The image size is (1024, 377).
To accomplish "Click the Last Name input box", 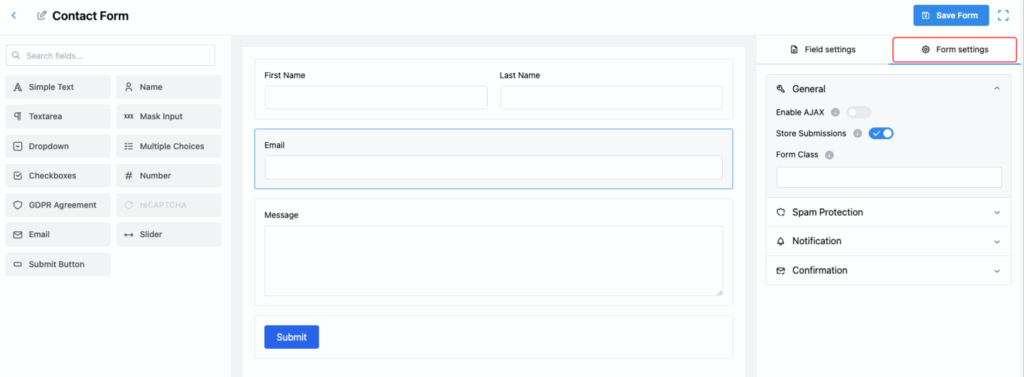I will pyautogui.click(x=611, y=97).
